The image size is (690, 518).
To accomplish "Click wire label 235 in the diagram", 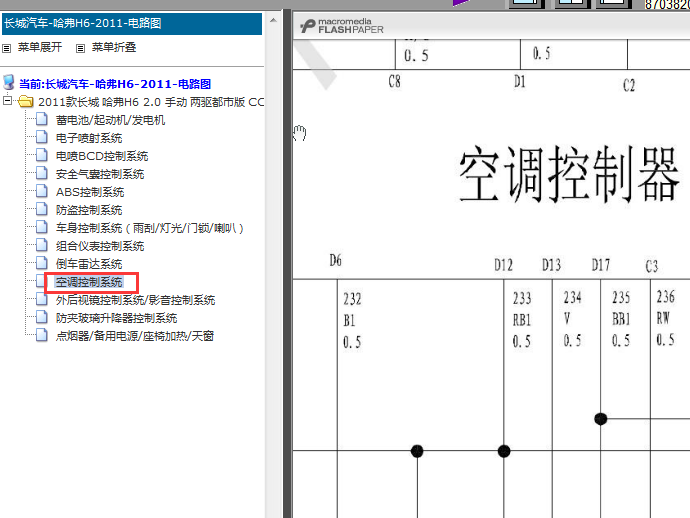I will click(x=621, y=298).
